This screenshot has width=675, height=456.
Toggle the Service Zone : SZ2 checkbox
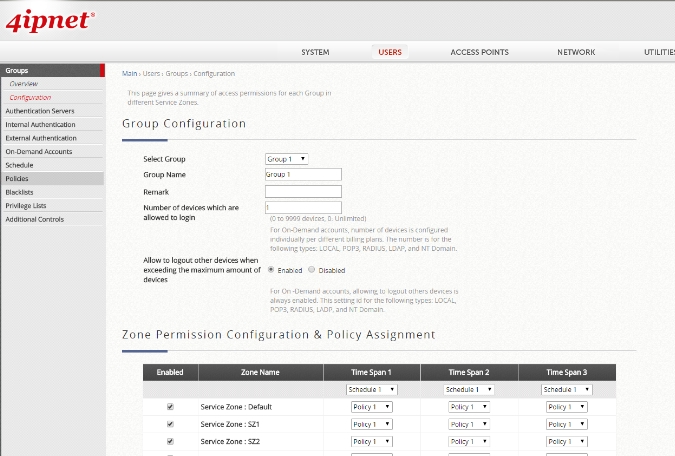coord(169,441)
